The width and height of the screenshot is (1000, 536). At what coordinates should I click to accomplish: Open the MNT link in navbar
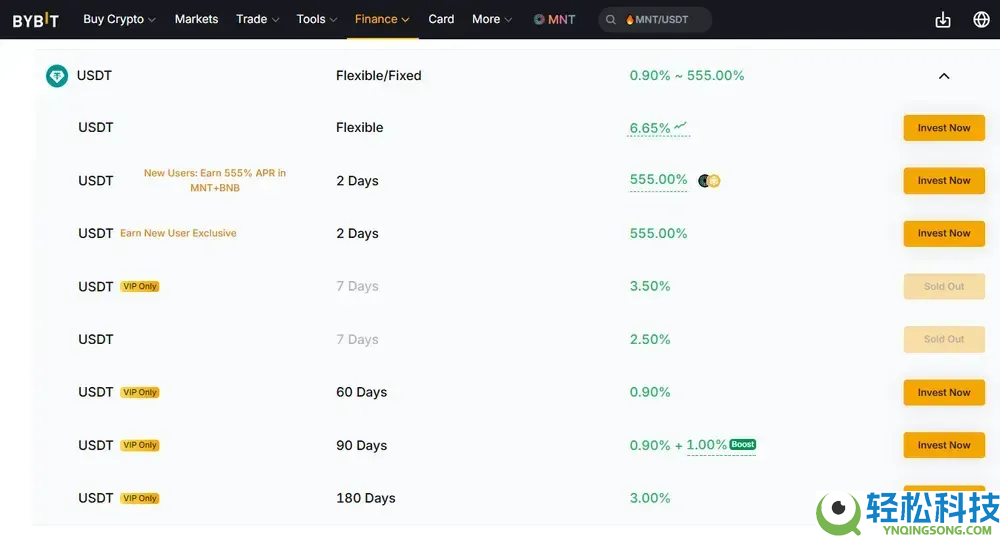click(x=554, y=20)
